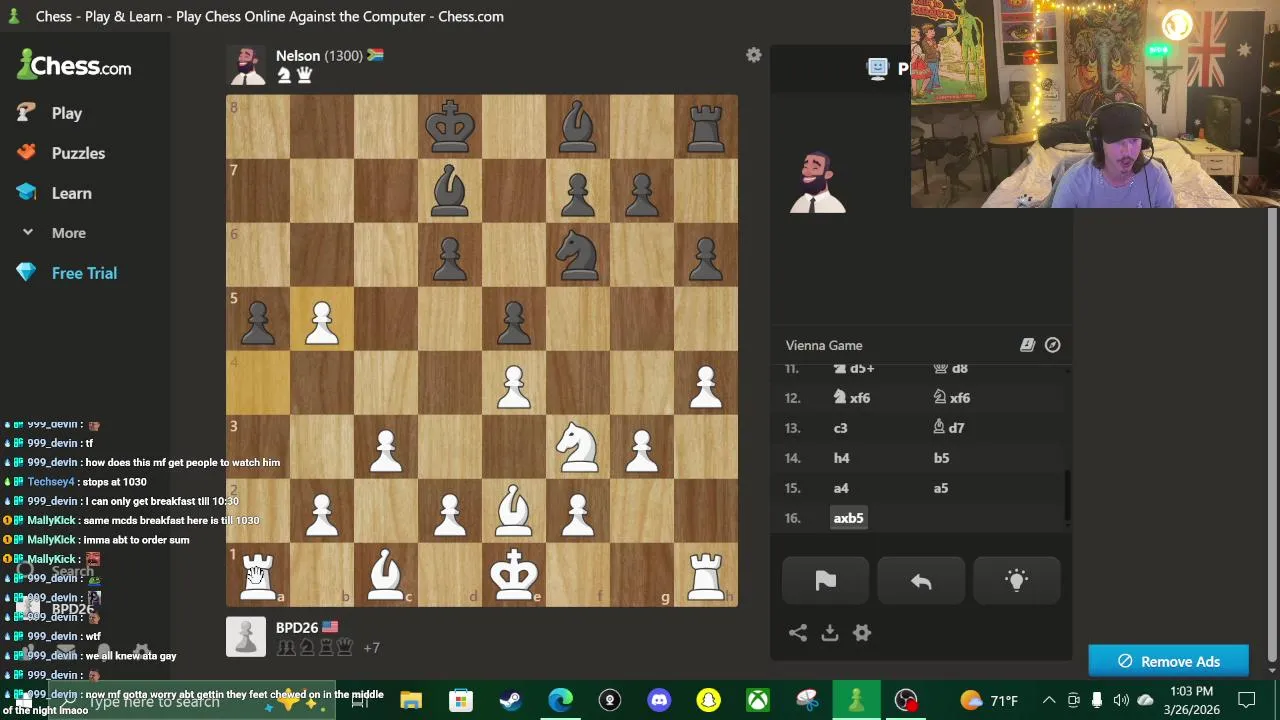Screen dimensions: 1280x720
Task: Select move 13 c3 in move list
Action: (x=840, y=428)
